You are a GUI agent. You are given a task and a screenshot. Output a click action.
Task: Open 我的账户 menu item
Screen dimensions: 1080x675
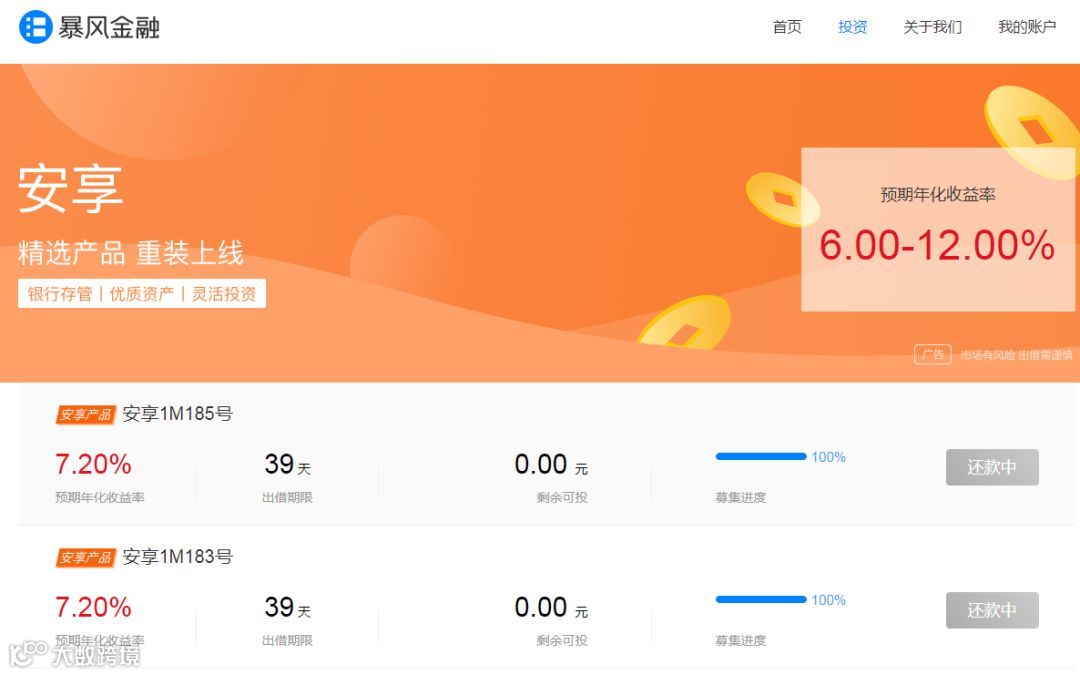tap(1027, 27)
